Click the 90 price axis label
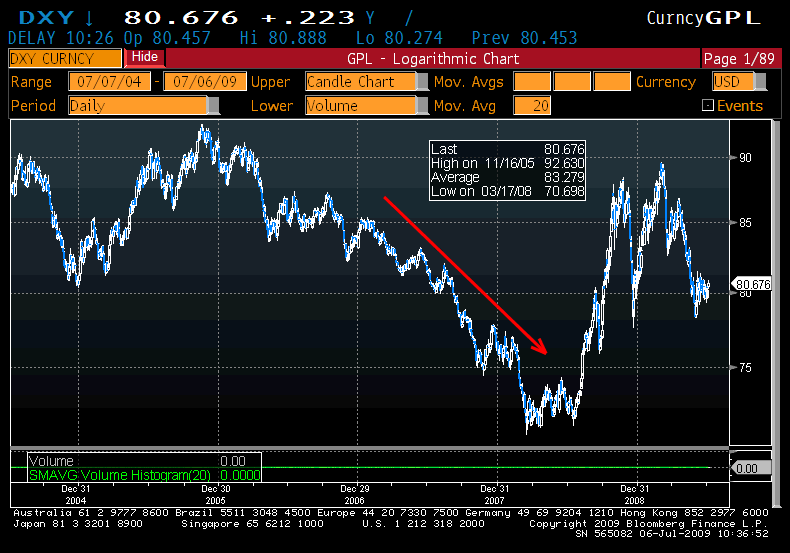Viewport: 790px width, 553px height. click(745, 158)
